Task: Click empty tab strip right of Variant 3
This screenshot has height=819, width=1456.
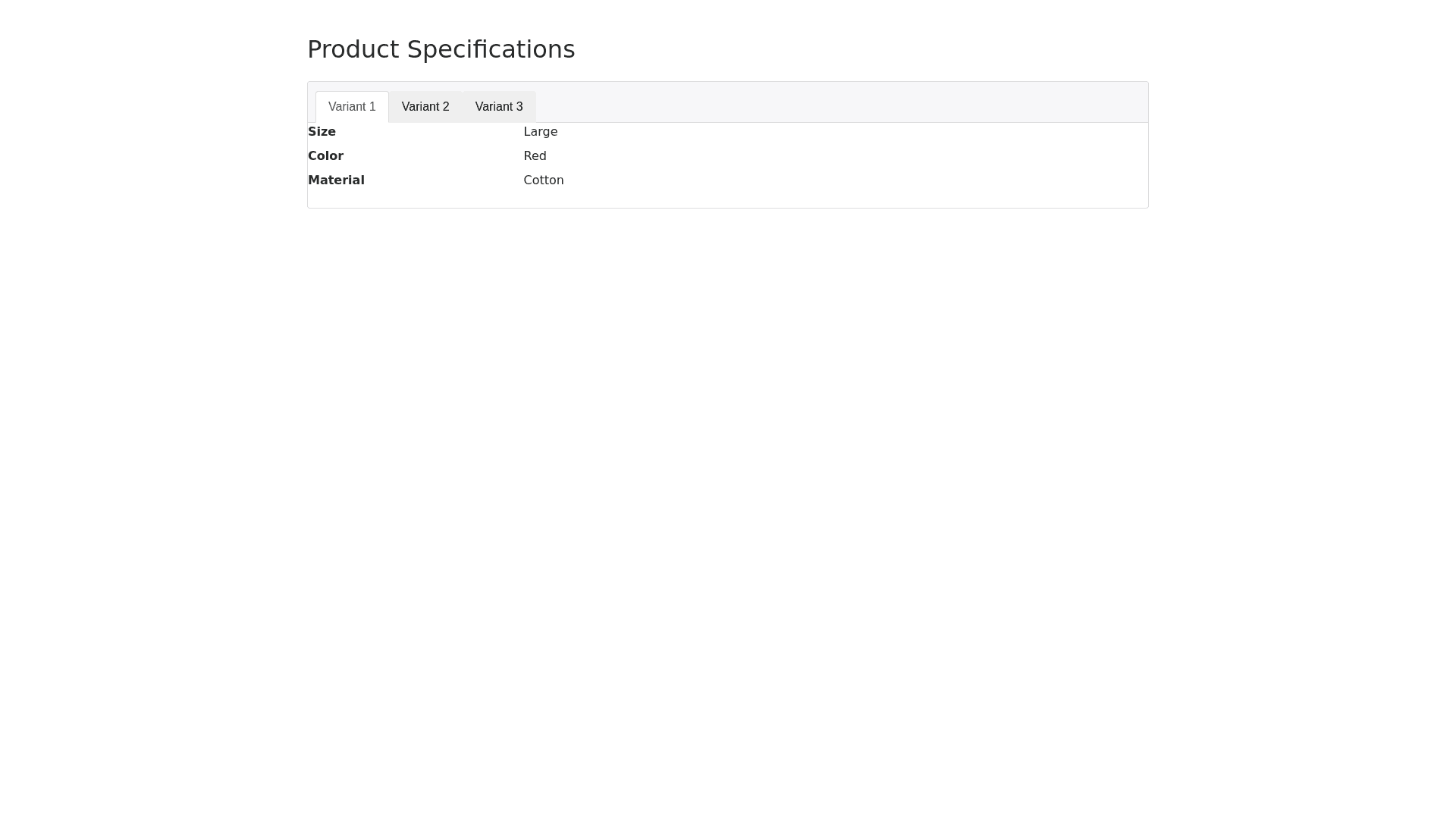Action: tap(834, 102)
